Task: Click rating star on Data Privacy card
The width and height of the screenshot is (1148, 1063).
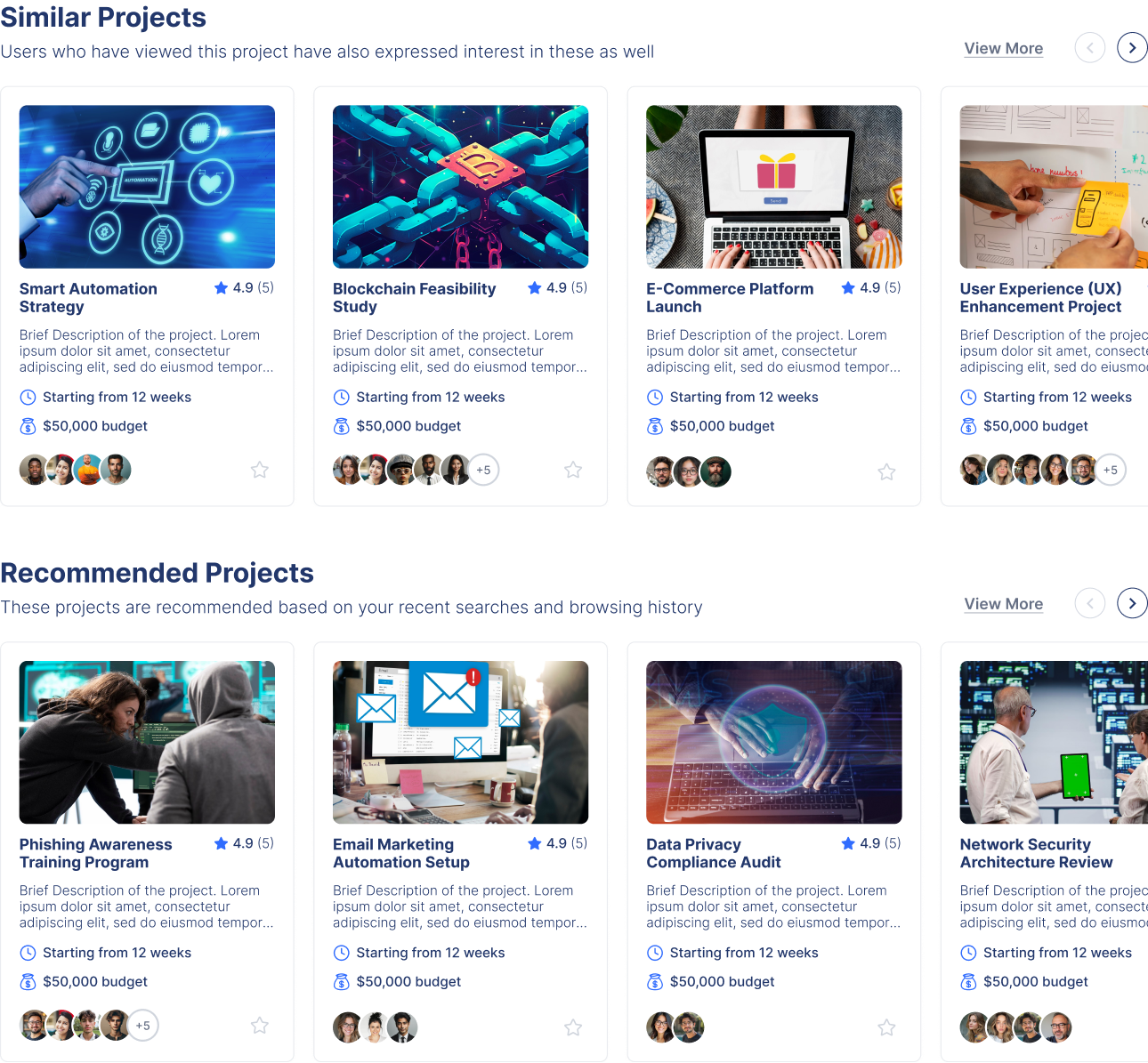Action: pyautogui.click(x=848, y=843)
